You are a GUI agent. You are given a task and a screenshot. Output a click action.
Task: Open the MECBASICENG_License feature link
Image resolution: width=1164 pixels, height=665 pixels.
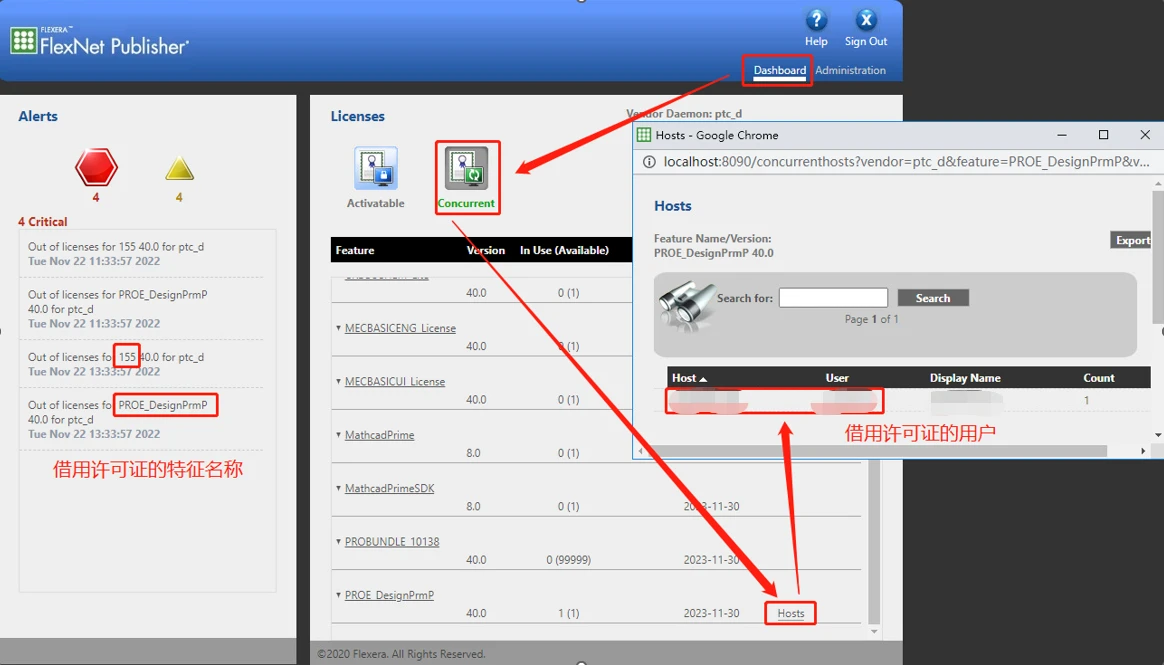400,328
